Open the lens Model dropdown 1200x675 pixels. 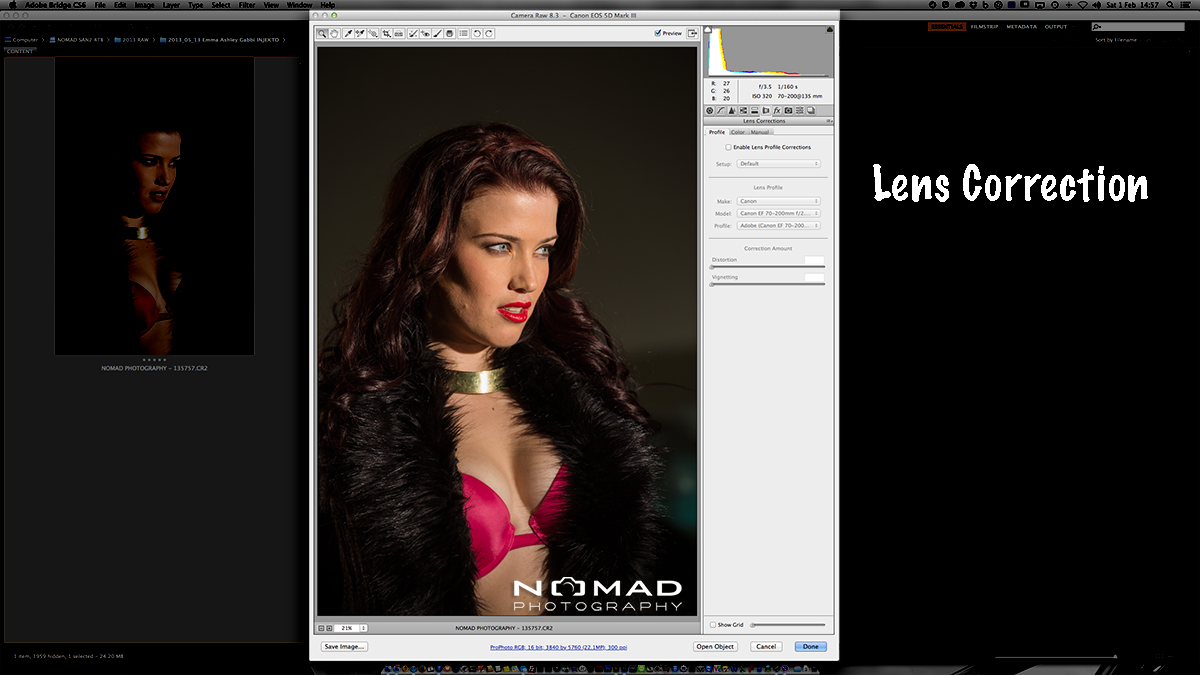point(778,213)
